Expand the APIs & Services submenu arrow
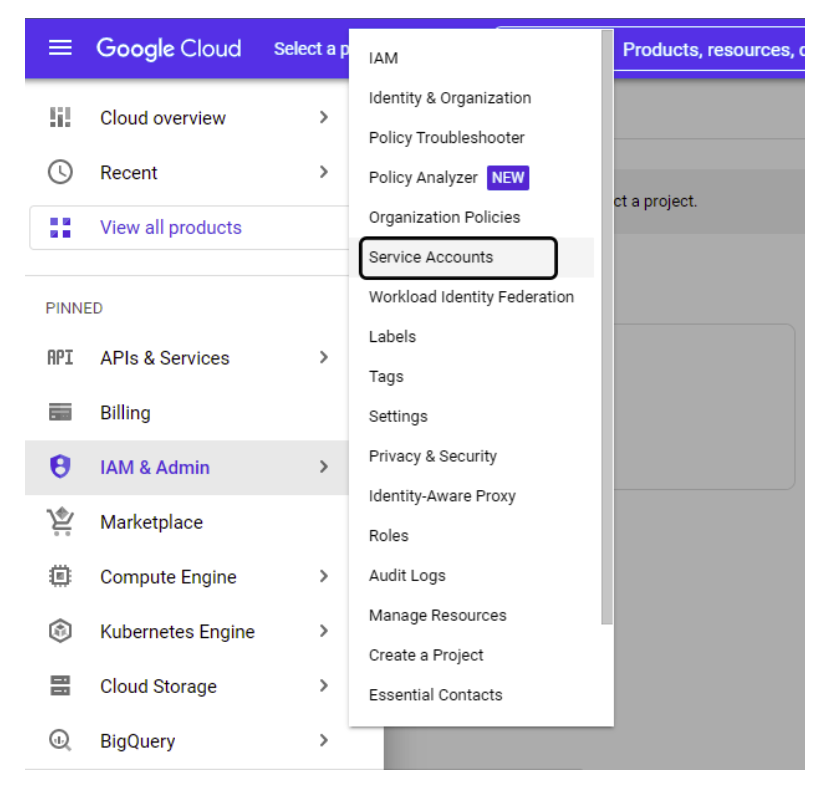 tap(324, 357)
